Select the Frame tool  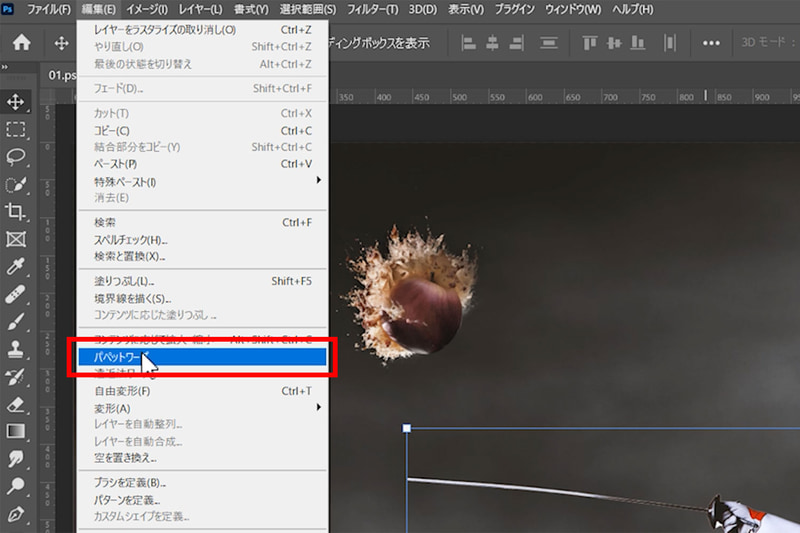pyautogui.click(x=15, y=239)
